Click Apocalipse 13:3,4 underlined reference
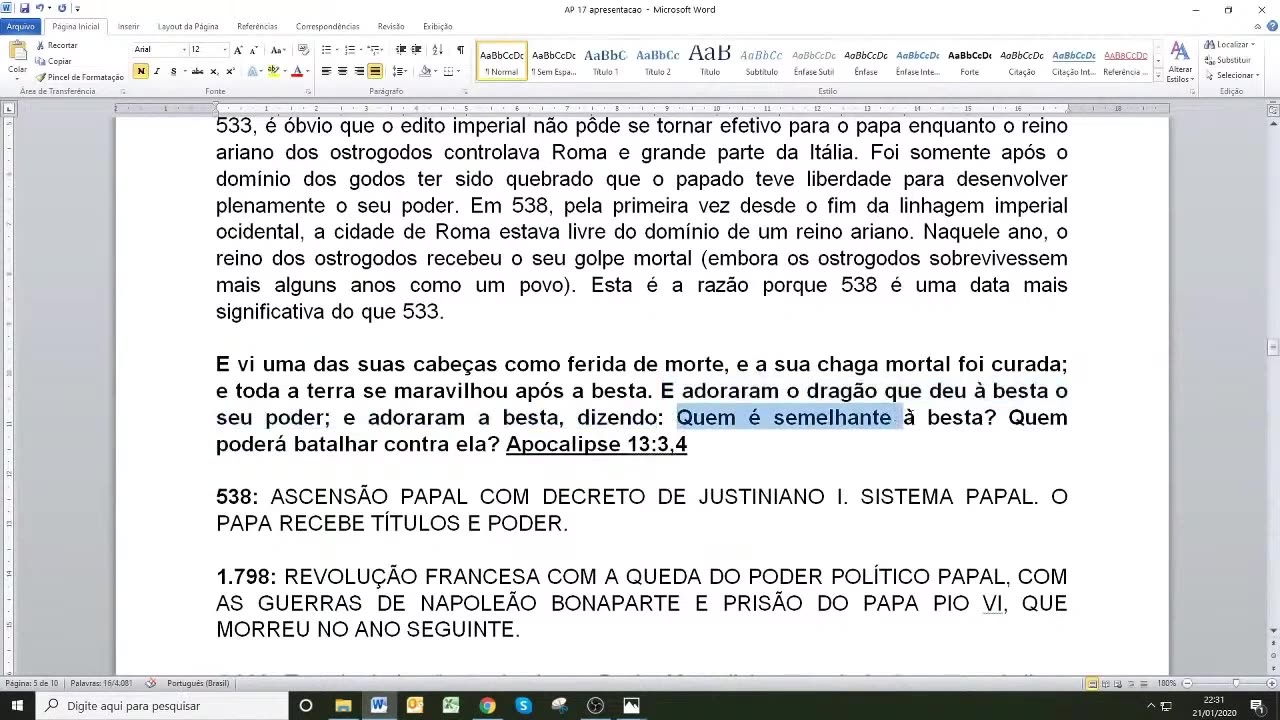The width and height of the screenshot is (1280, 720). (x=596, y=444)
